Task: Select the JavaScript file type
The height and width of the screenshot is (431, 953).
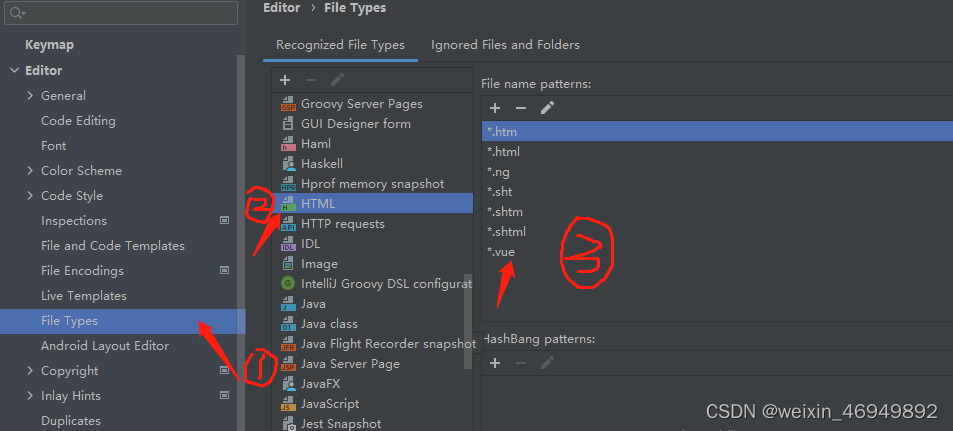Action: pyautogui.click(x=373, y=404)
